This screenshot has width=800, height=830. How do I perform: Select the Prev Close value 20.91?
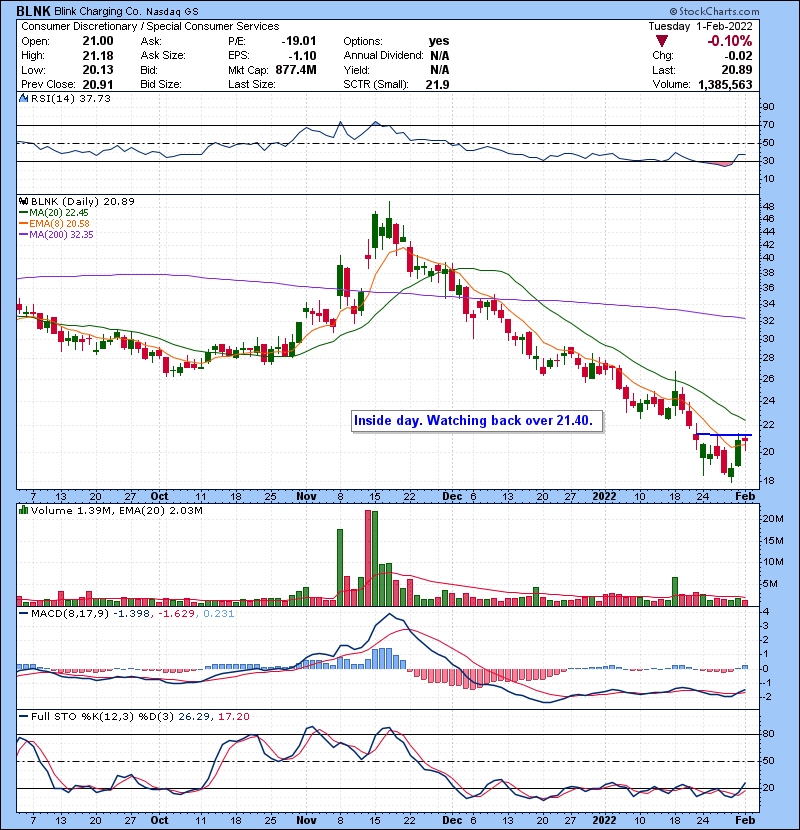tap(98, 84)
